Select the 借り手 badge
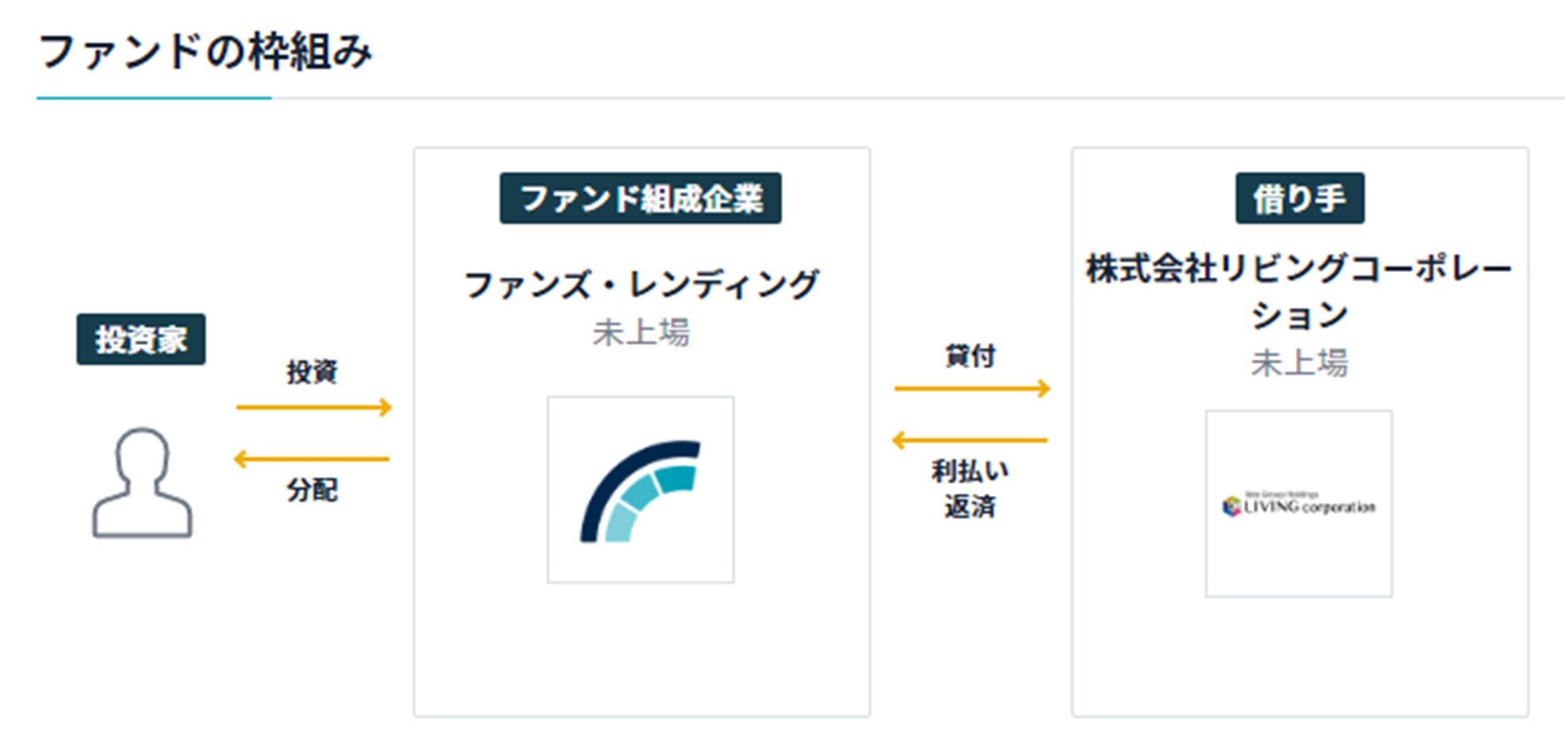1568x741 pixels. point(1299,198)
